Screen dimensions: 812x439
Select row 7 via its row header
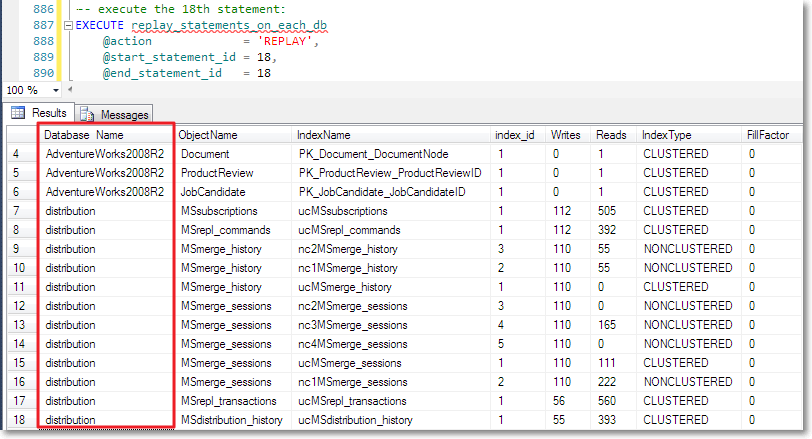point(21,211)
